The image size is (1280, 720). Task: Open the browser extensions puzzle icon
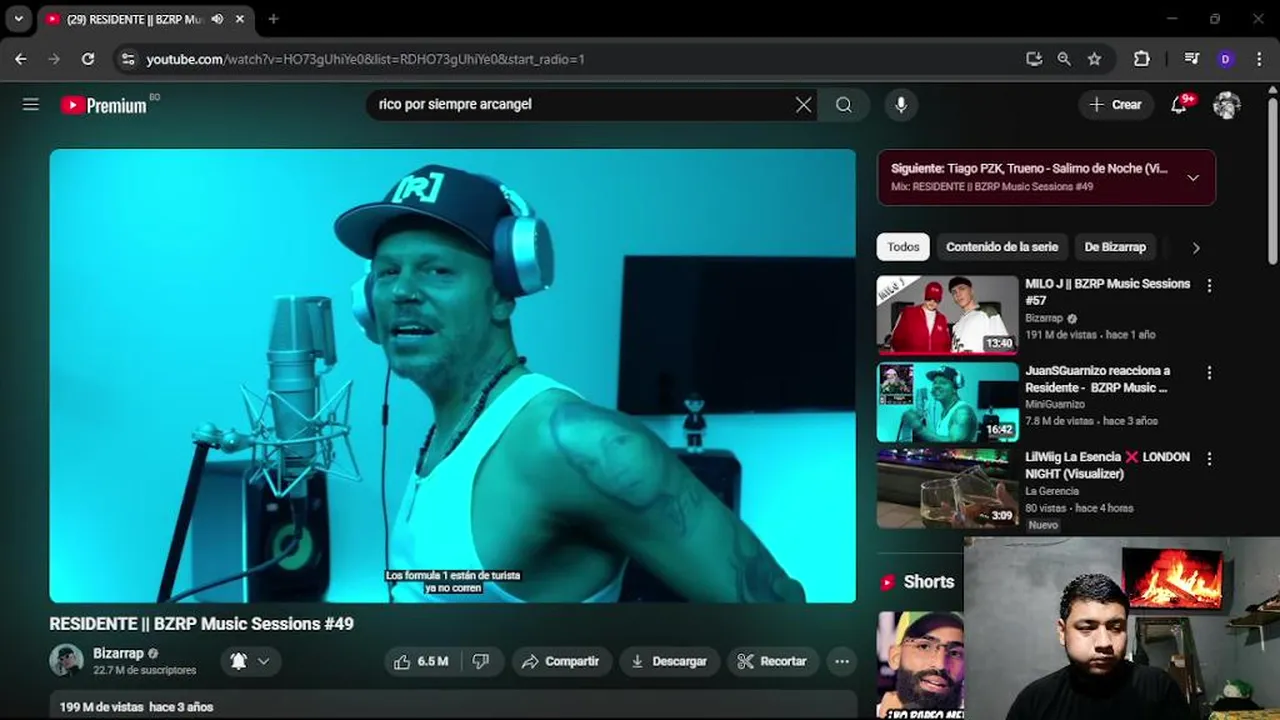click(1141, 59)
